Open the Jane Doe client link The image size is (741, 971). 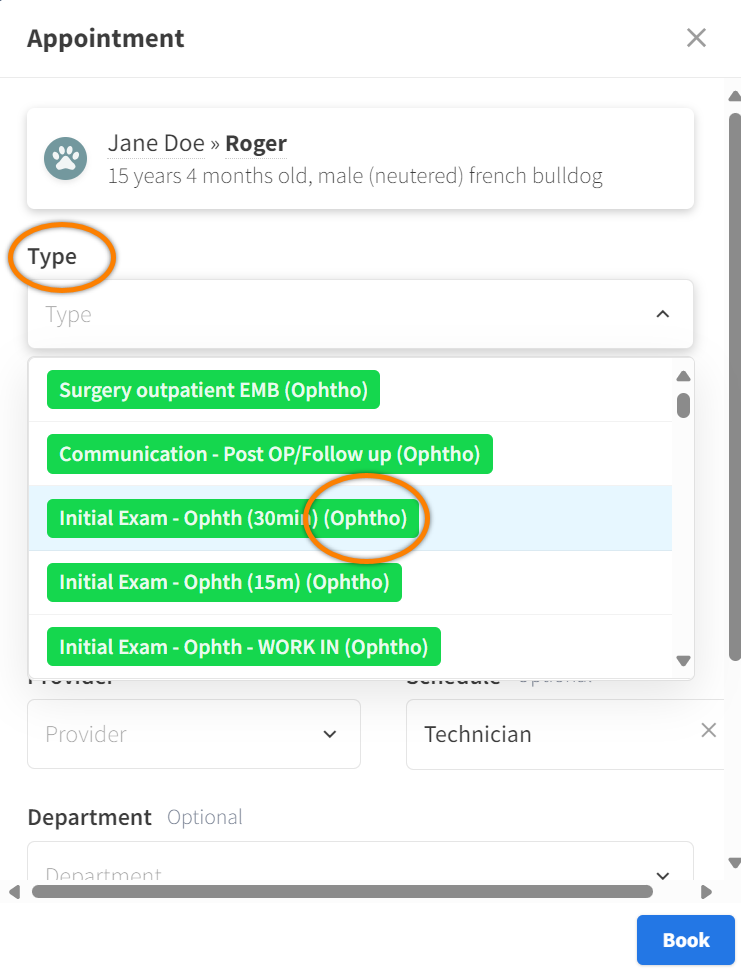tap(156, 144)
